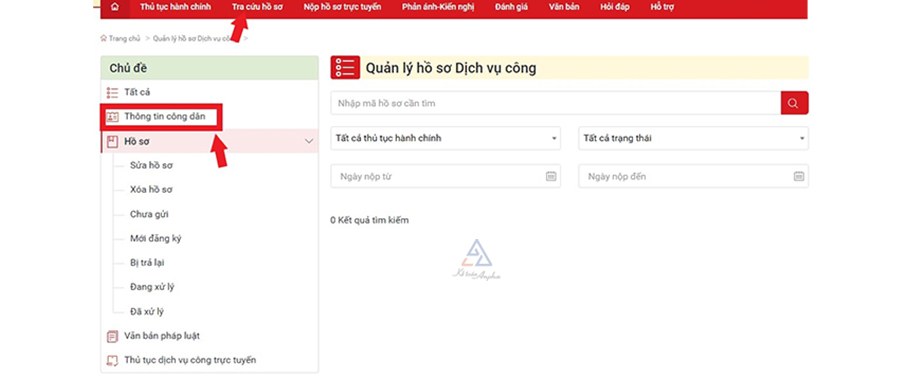Select the Tất cả list icon
Screen dimensions: 900x384
112,92
